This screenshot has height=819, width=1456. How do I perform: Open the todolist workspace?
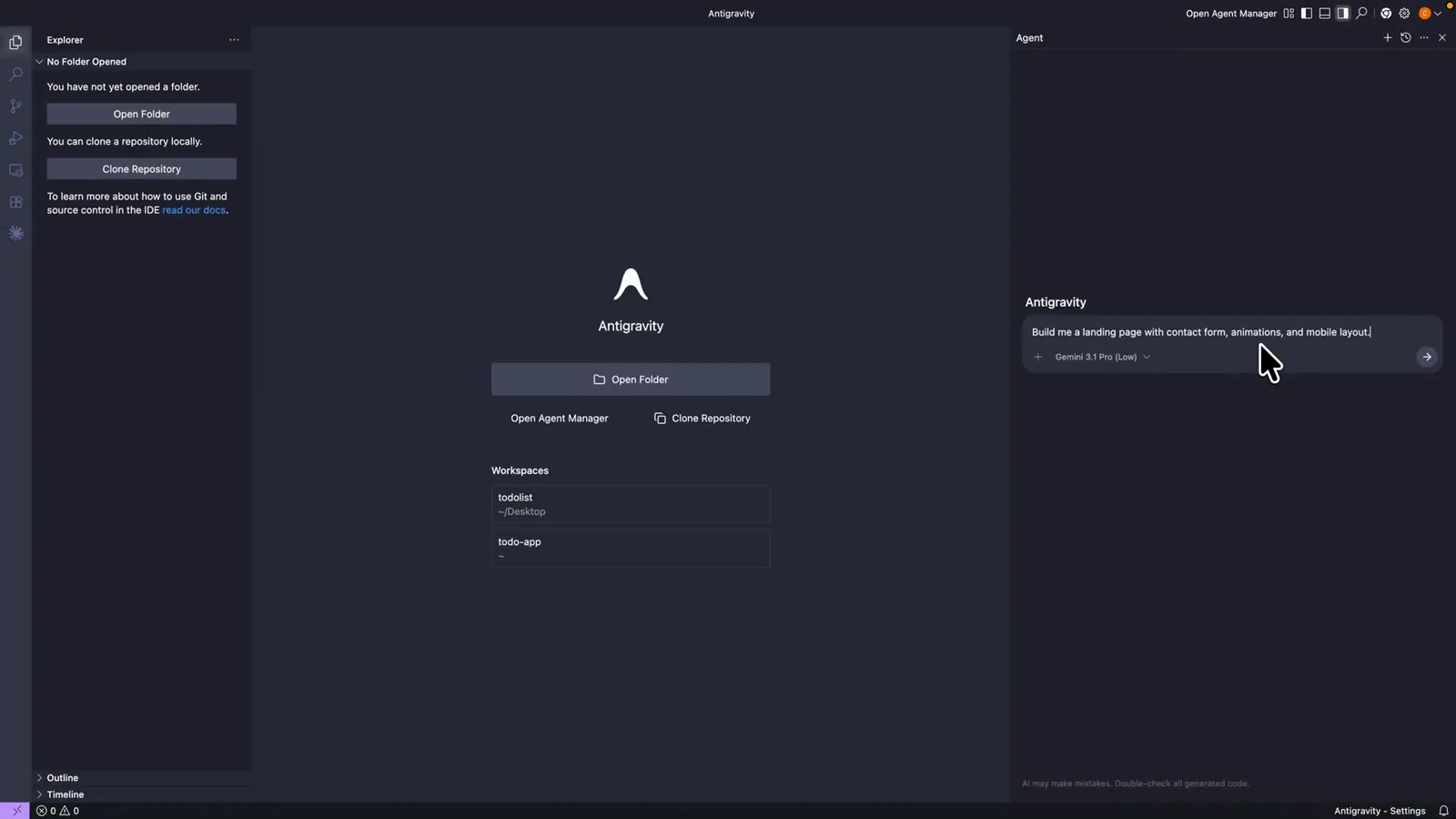click(x=631, y=504)
